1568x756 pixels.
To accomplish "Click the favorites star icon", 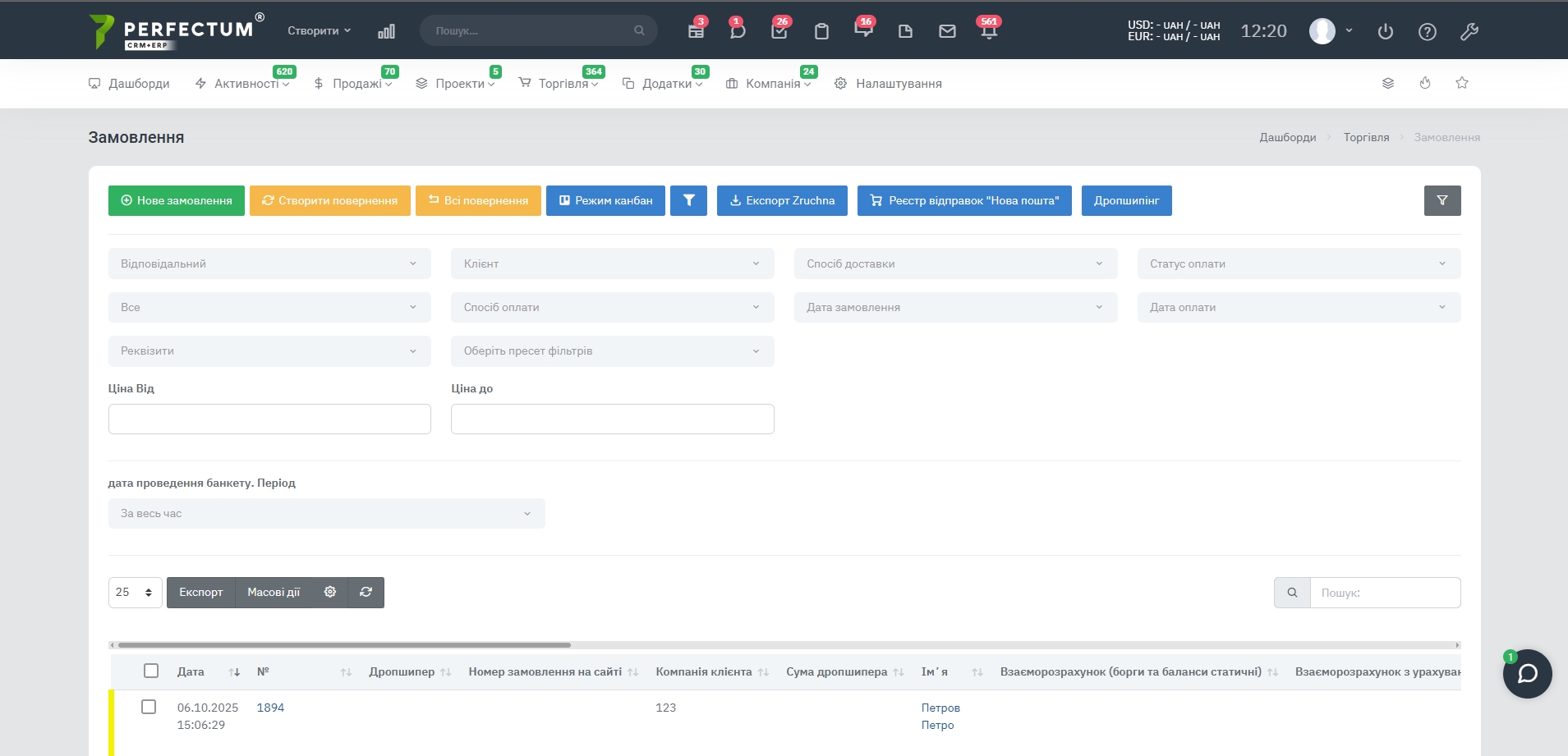I will [x=1461, y=83].
